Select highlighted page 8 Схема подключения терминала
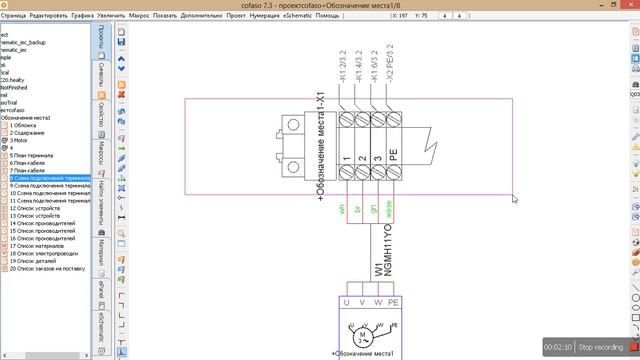640x360 pixels. [x=50, y=178]
